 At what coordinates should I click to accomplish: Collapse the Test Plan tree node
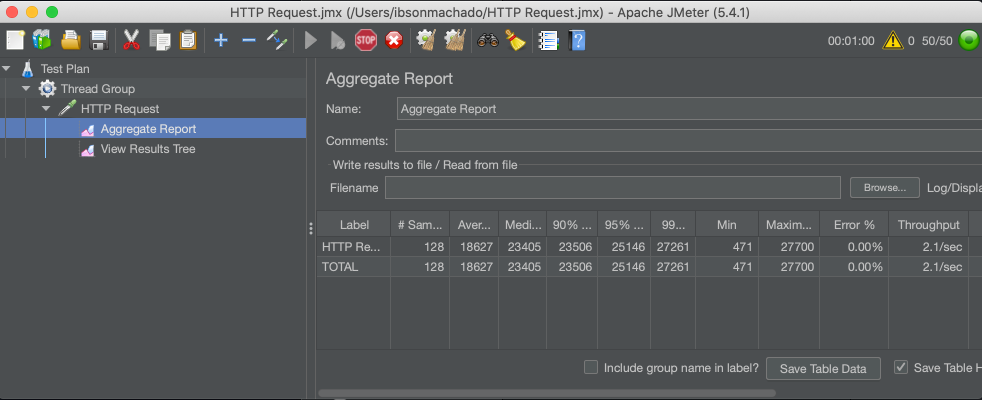[x=6, y=68]
